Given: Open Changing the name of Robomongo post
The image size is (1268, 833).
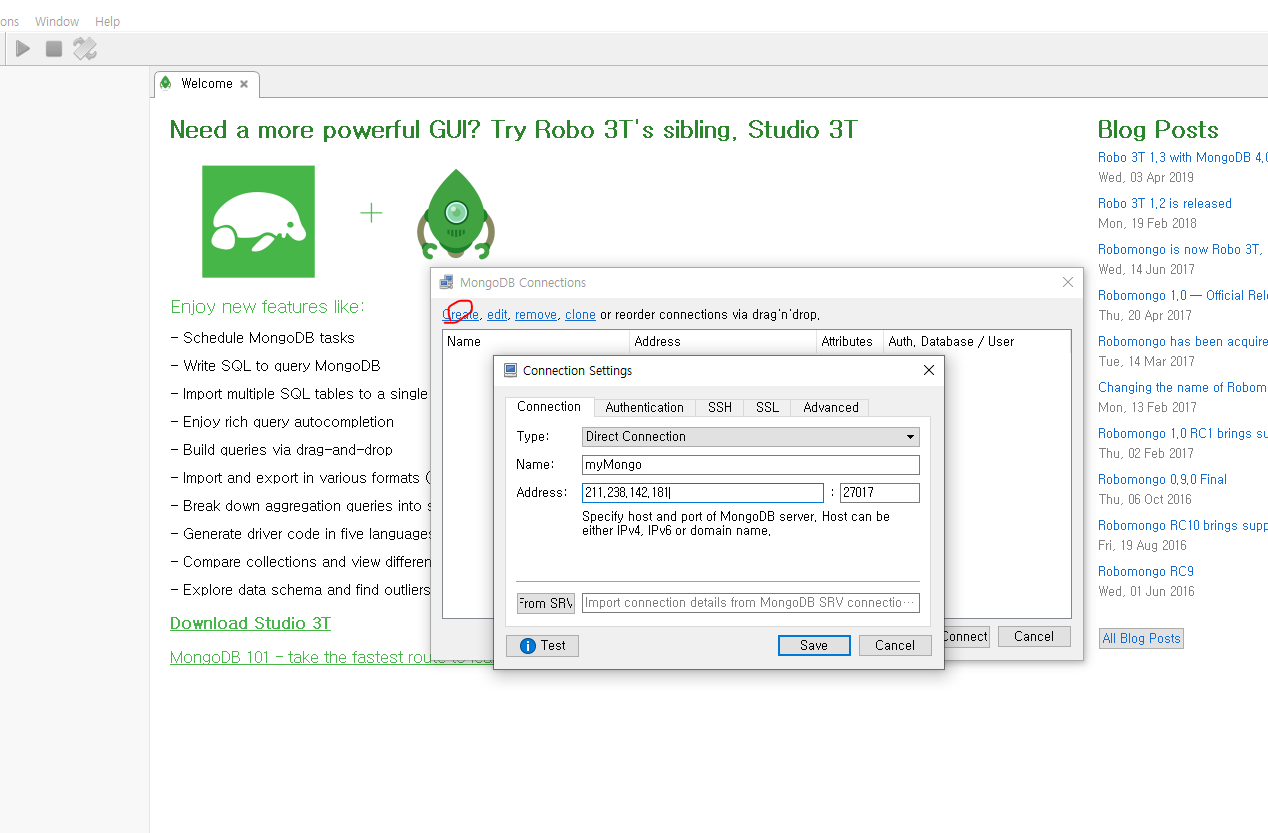Looking at the screenshot, I should (1183, 387).
